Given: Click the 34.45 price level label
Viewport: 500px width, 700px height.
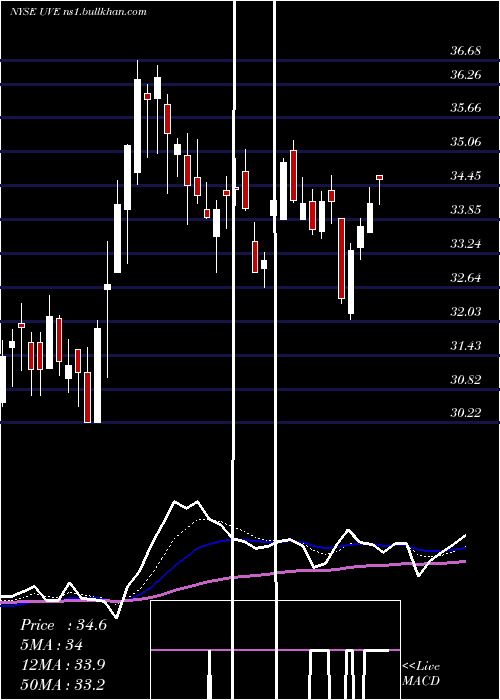Looking at the screenshot, I should [466, 176].
